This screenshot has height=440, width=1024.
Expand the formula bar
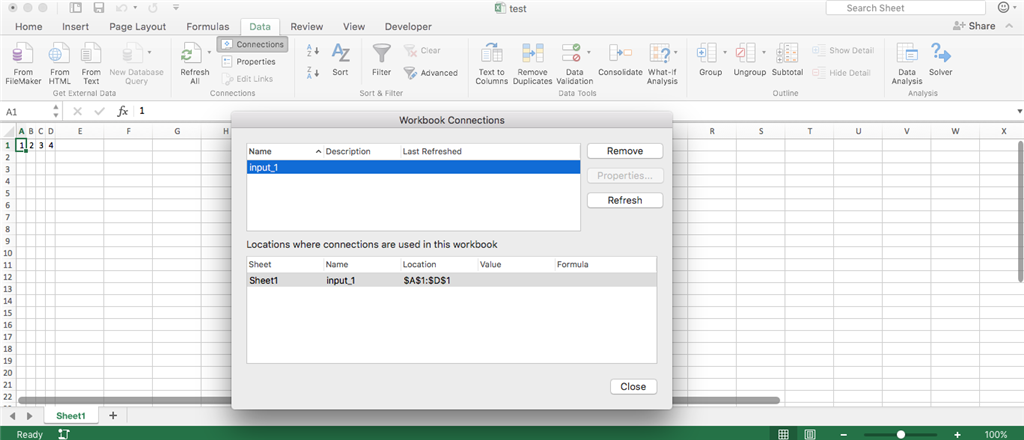[1019, 112]
